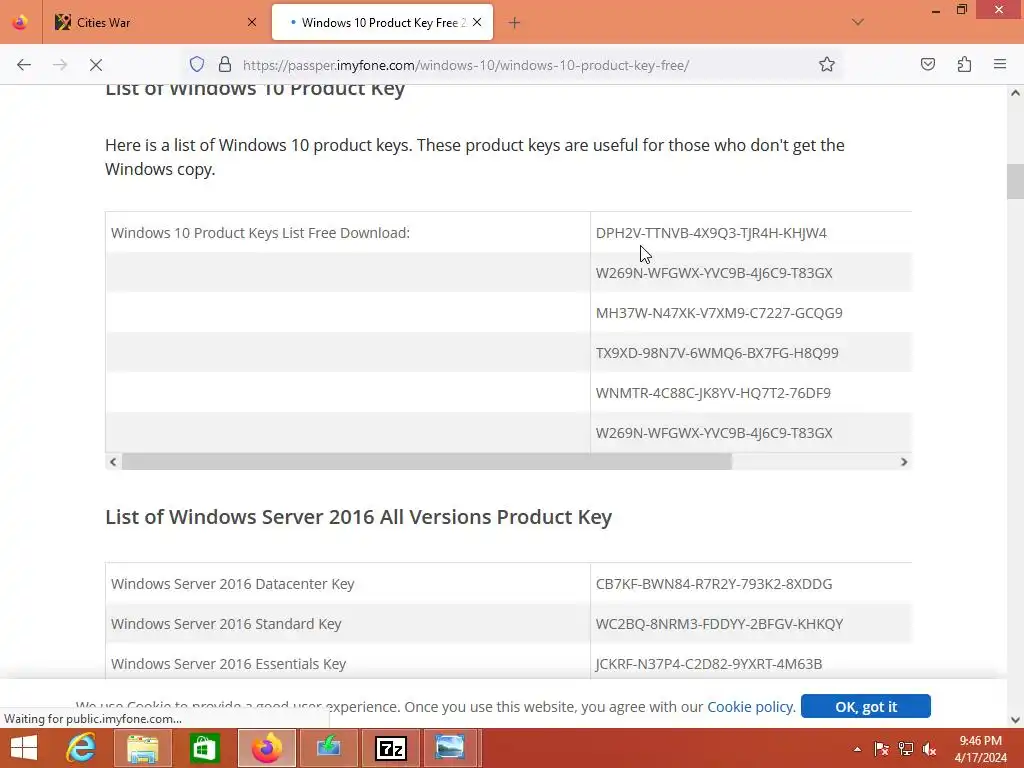Open the network tray icon

(905, 749)
